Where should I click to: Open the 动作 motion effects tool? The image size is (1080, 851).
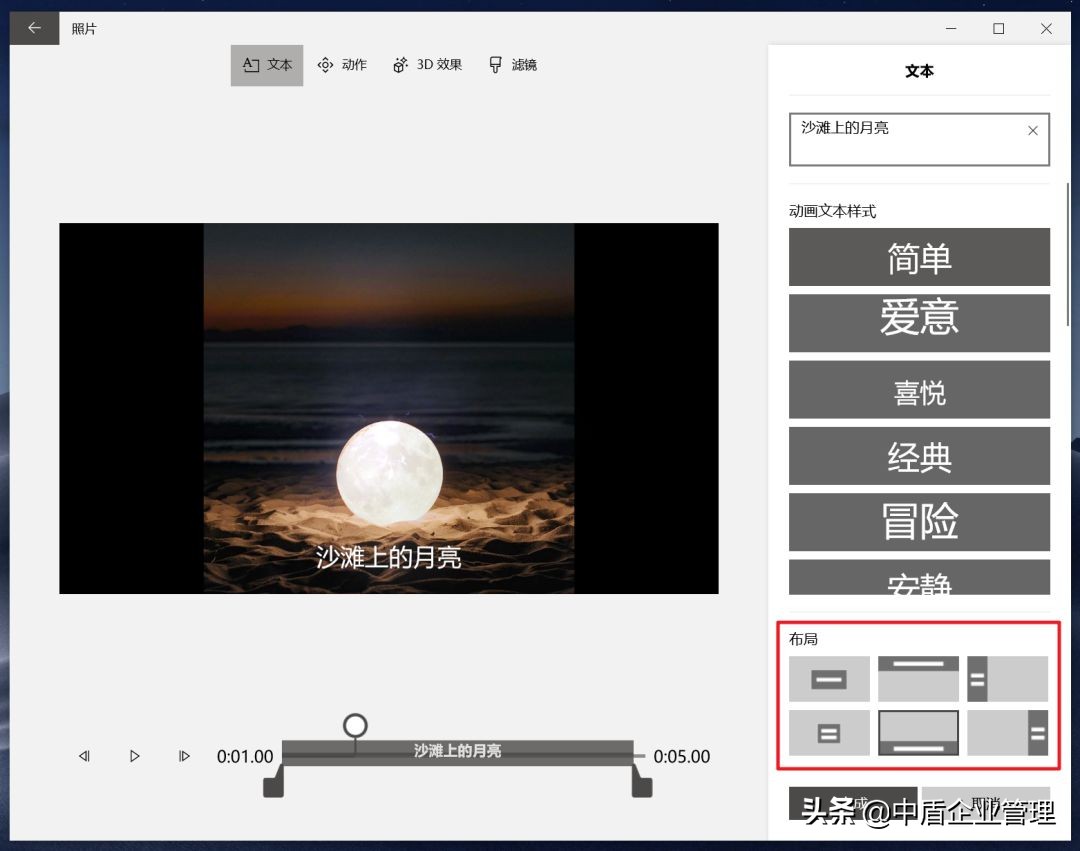pyautogui.click(x=342, y=64)
